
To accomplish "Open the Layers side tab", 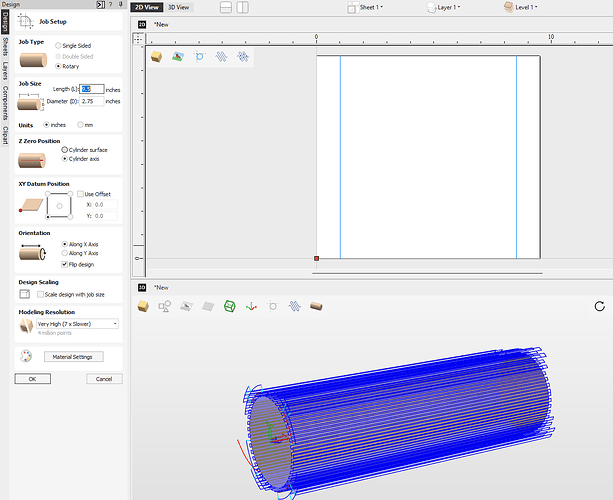I will click(5, 71).
